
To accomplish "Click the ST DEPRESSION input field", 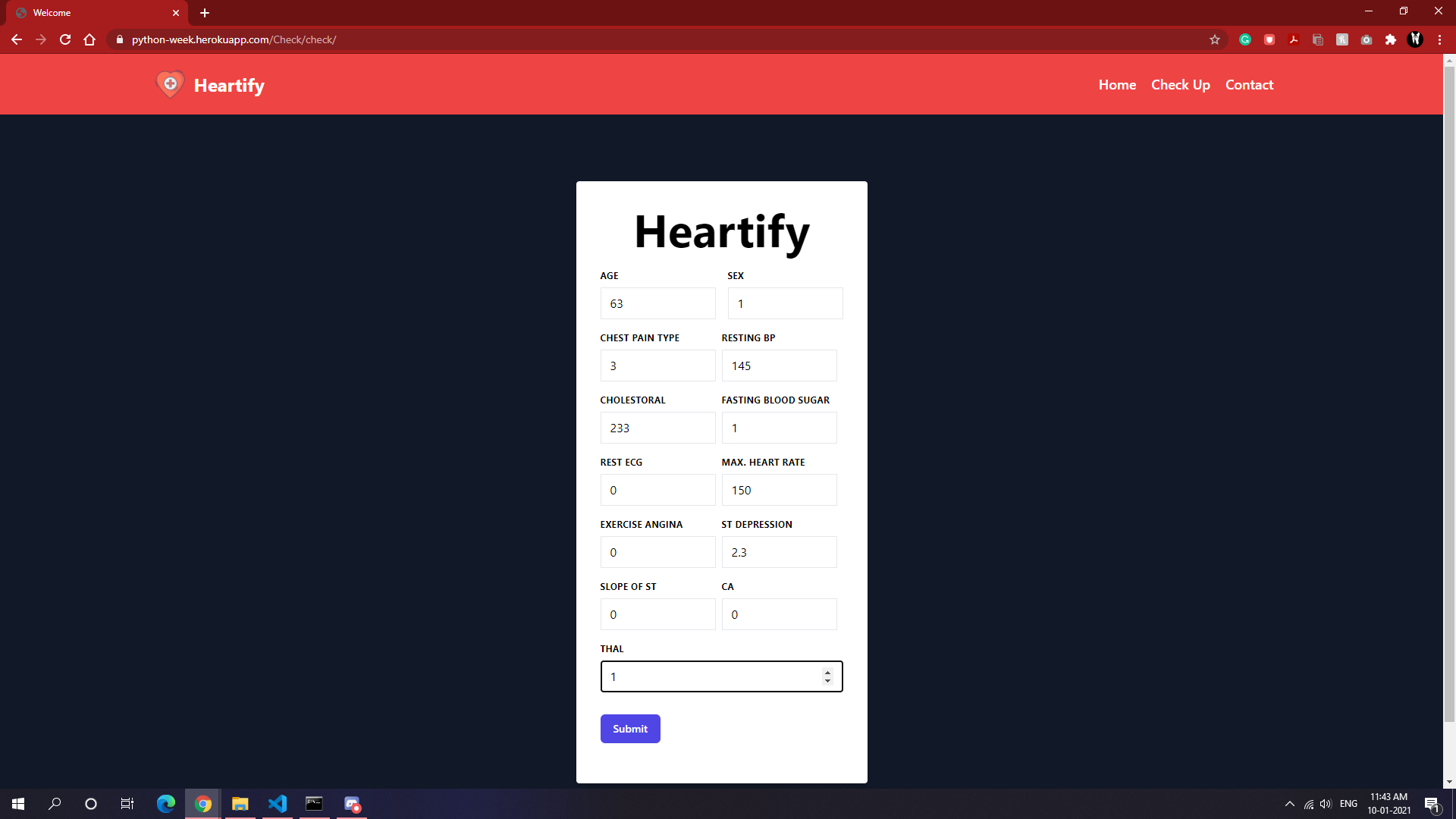I will tap(779, 552).
